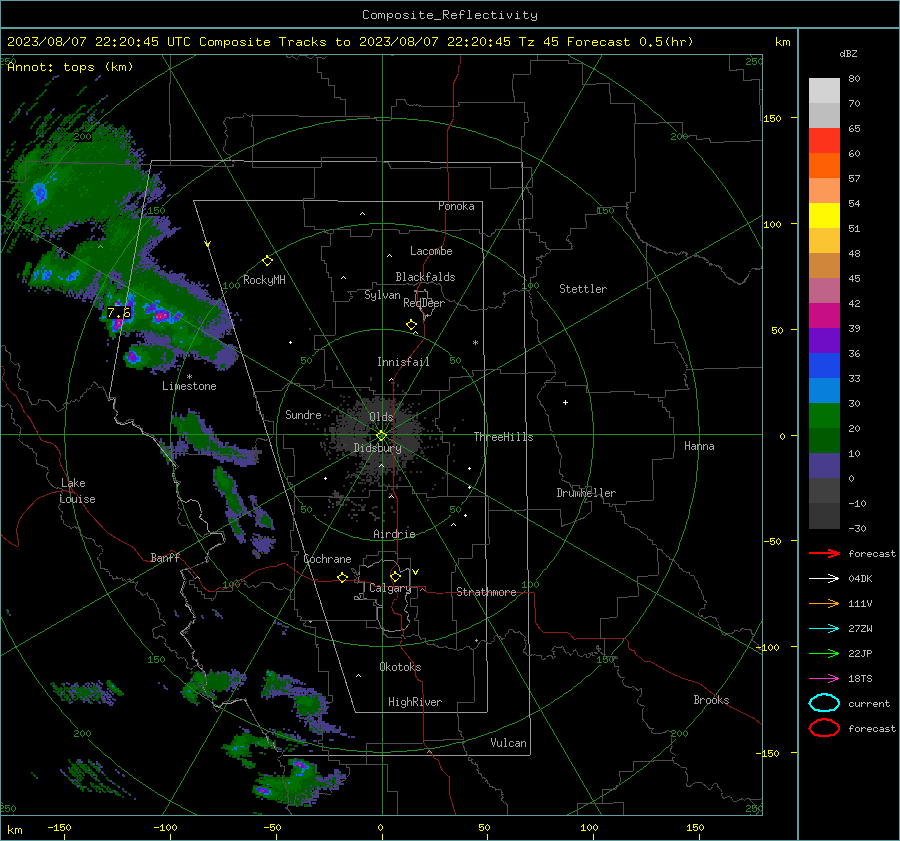The width and height of the screenshot is (900, 841).
Task: Select the 39 dBZ magenta swatch
Action: (824, 315)
